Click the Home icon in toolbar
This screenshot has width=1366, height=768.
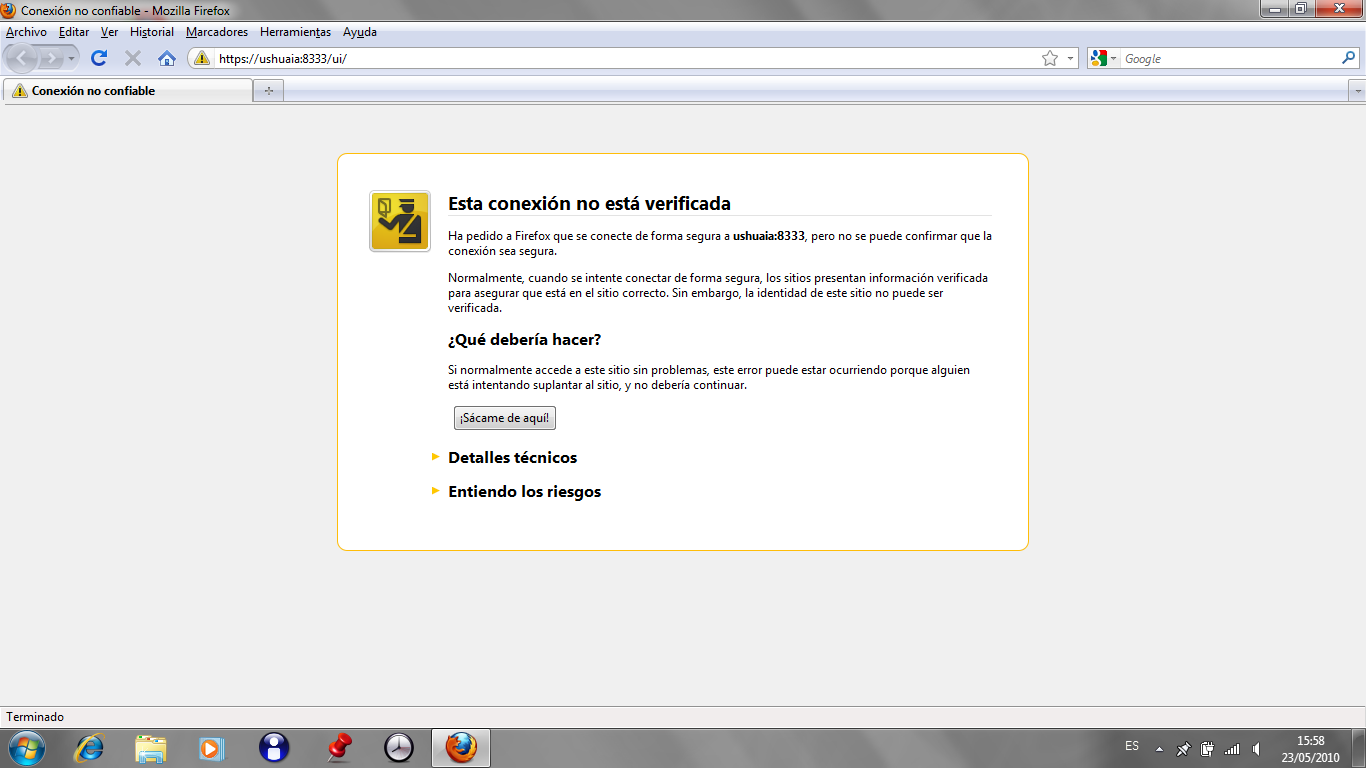tap(167, 58)
